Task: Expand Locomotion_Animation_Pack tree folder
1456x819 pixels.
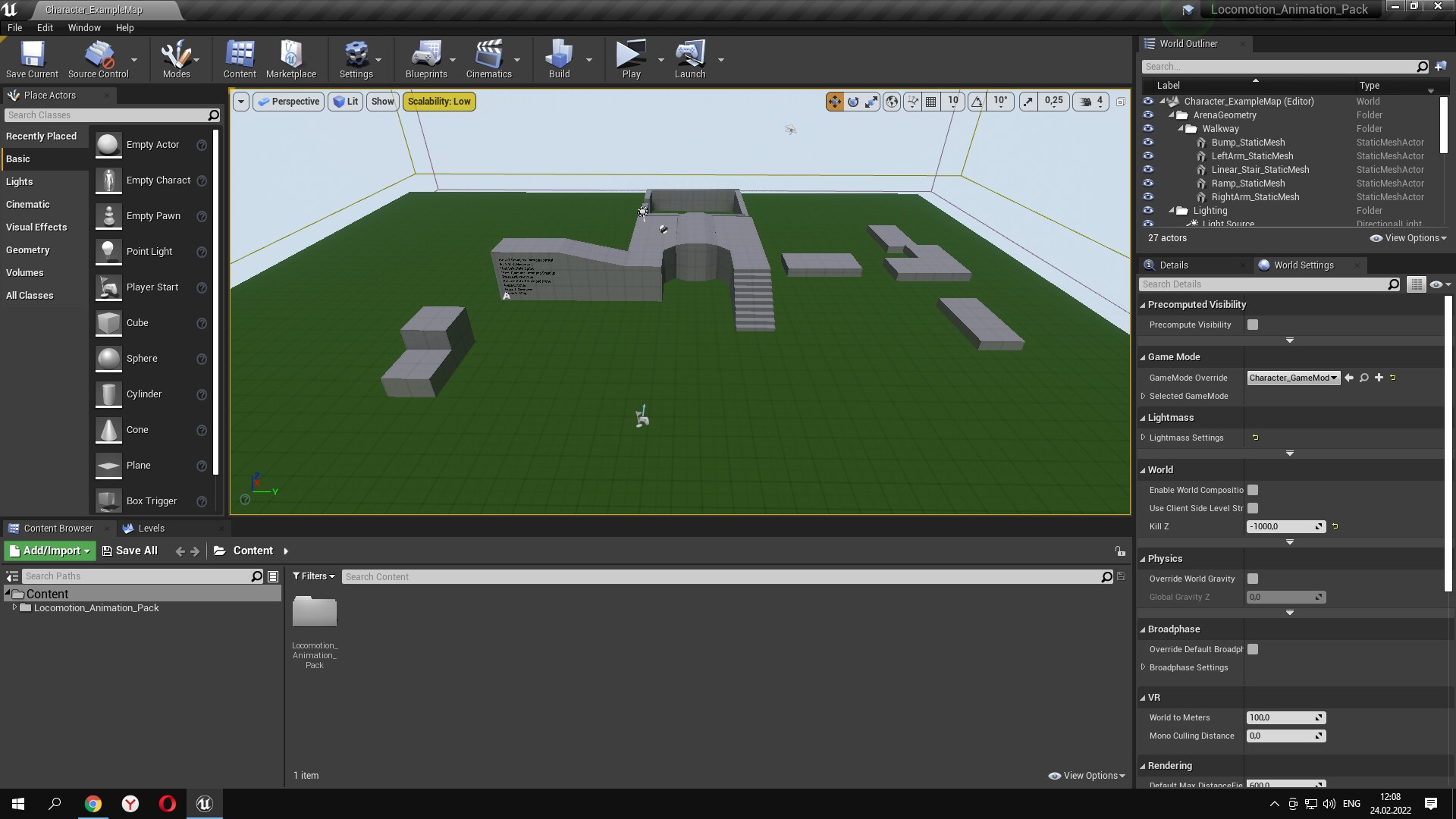Action: pos(14,607)
